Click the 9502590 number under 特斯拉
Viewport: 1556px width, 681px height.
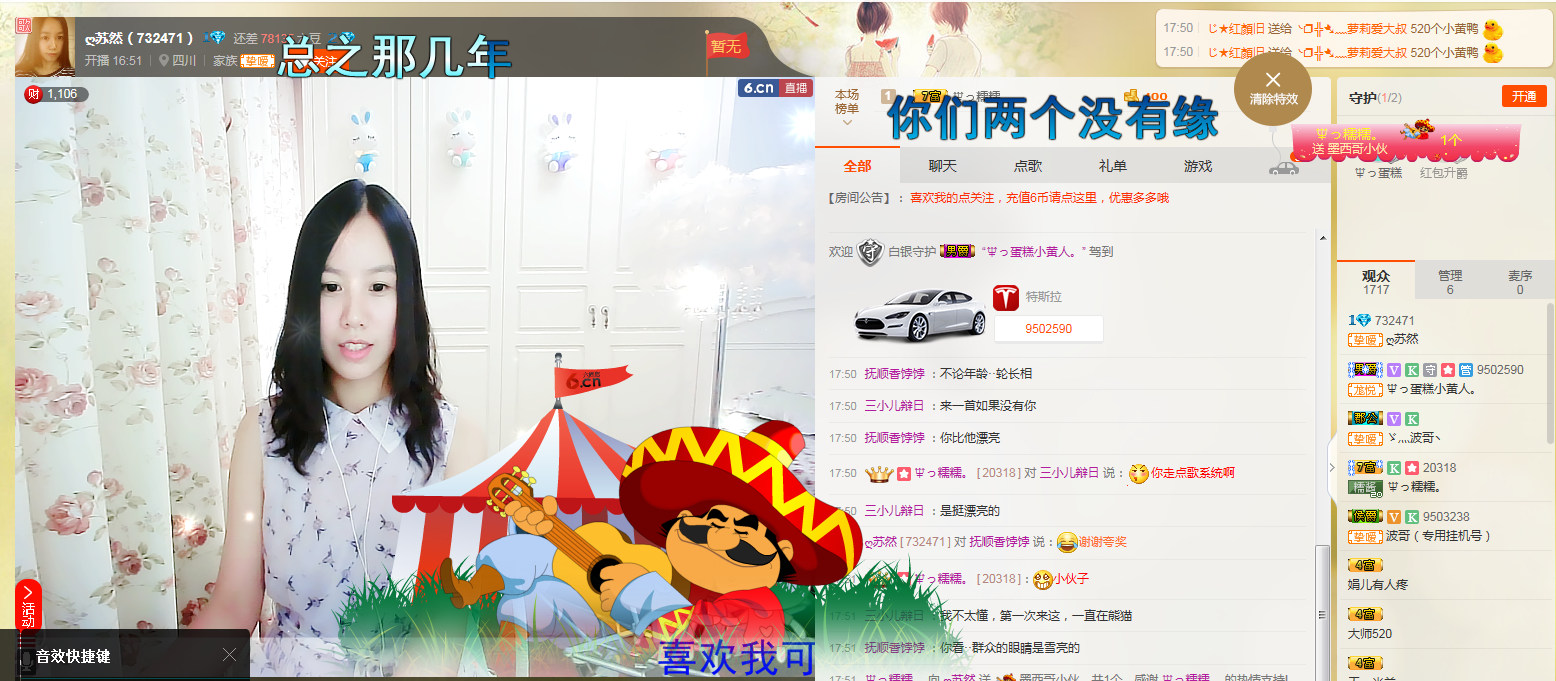1048,329
